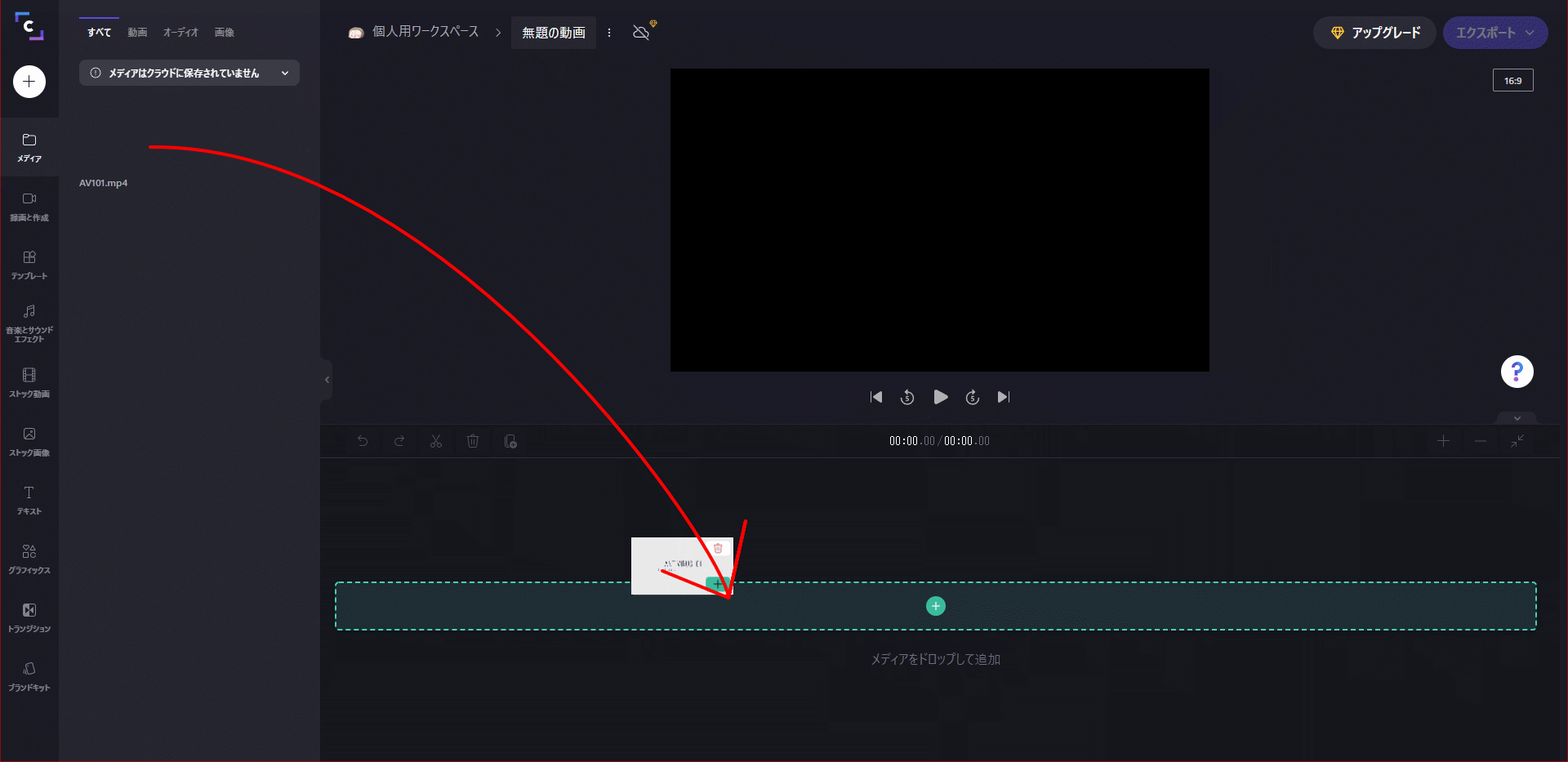This screenshot has width=1568, height=762.
Task: Open the Record & Create (録画と作成) panel
Action: (x=29, y=207)
